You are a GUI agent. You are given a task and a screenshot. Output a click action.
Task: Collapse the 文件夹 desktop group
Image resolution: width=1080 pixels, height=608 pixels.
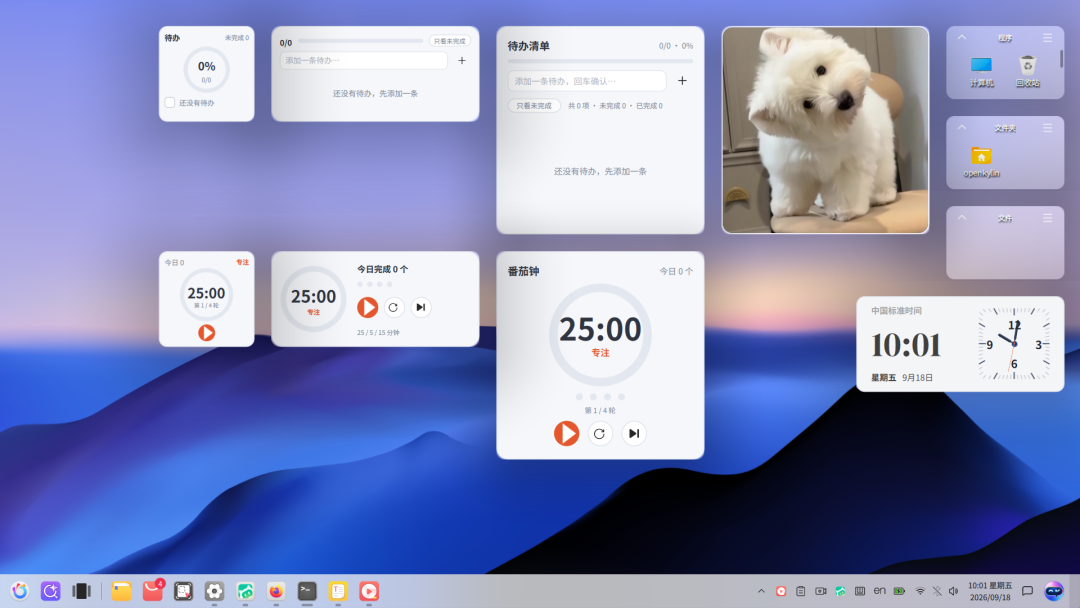[x=962, y=127]
